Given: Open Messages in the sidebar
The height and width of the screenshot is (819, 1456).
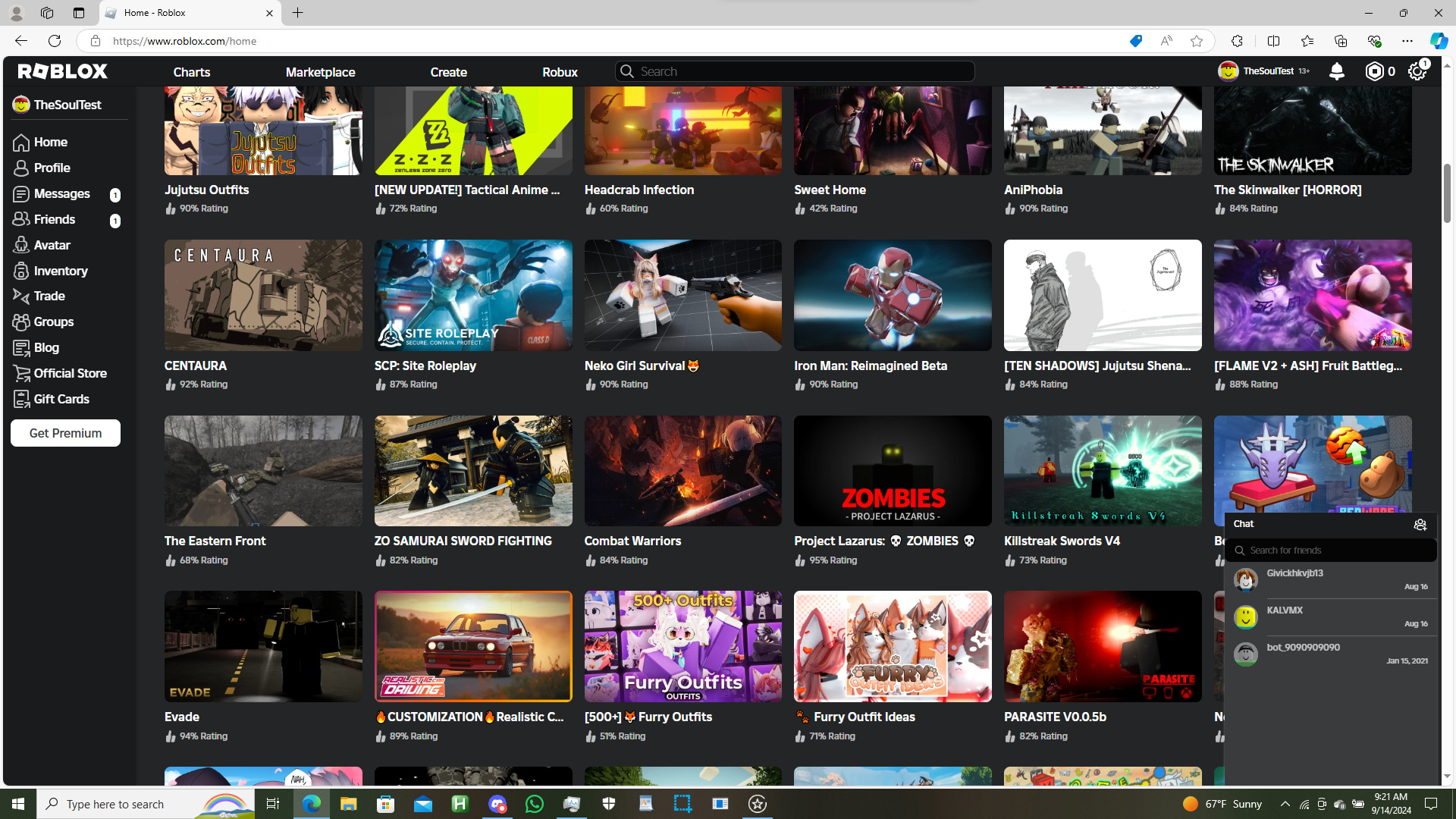Looking at the screenshot, I should (61, 194).
